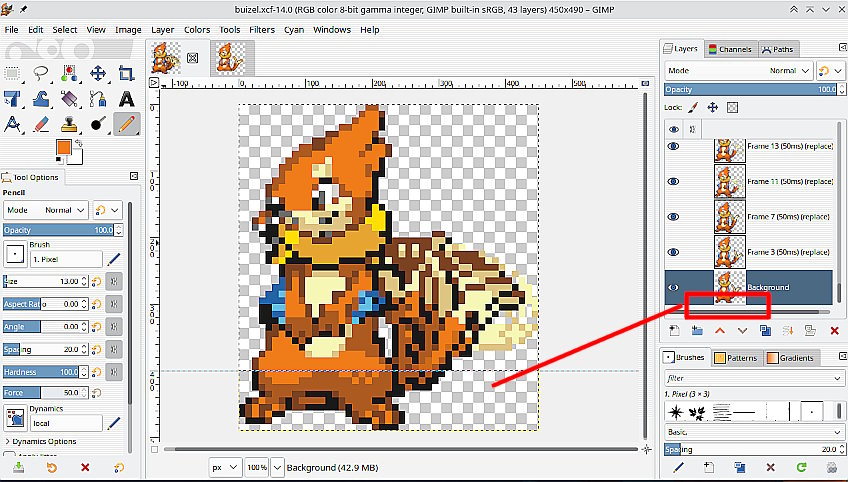The image size is (848, 482).
Task: Toggle lock alpha channel
Action: point(732,108)
